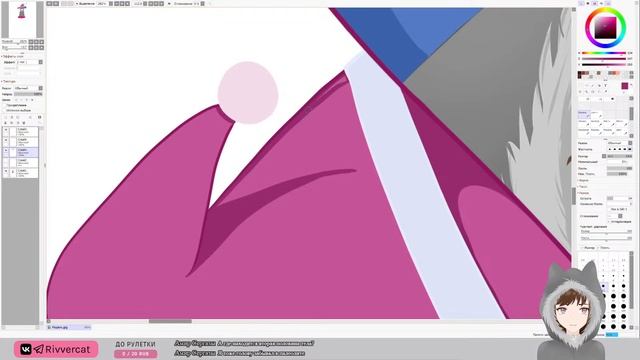Select the highlighted brush size dot

coord(603,286)
